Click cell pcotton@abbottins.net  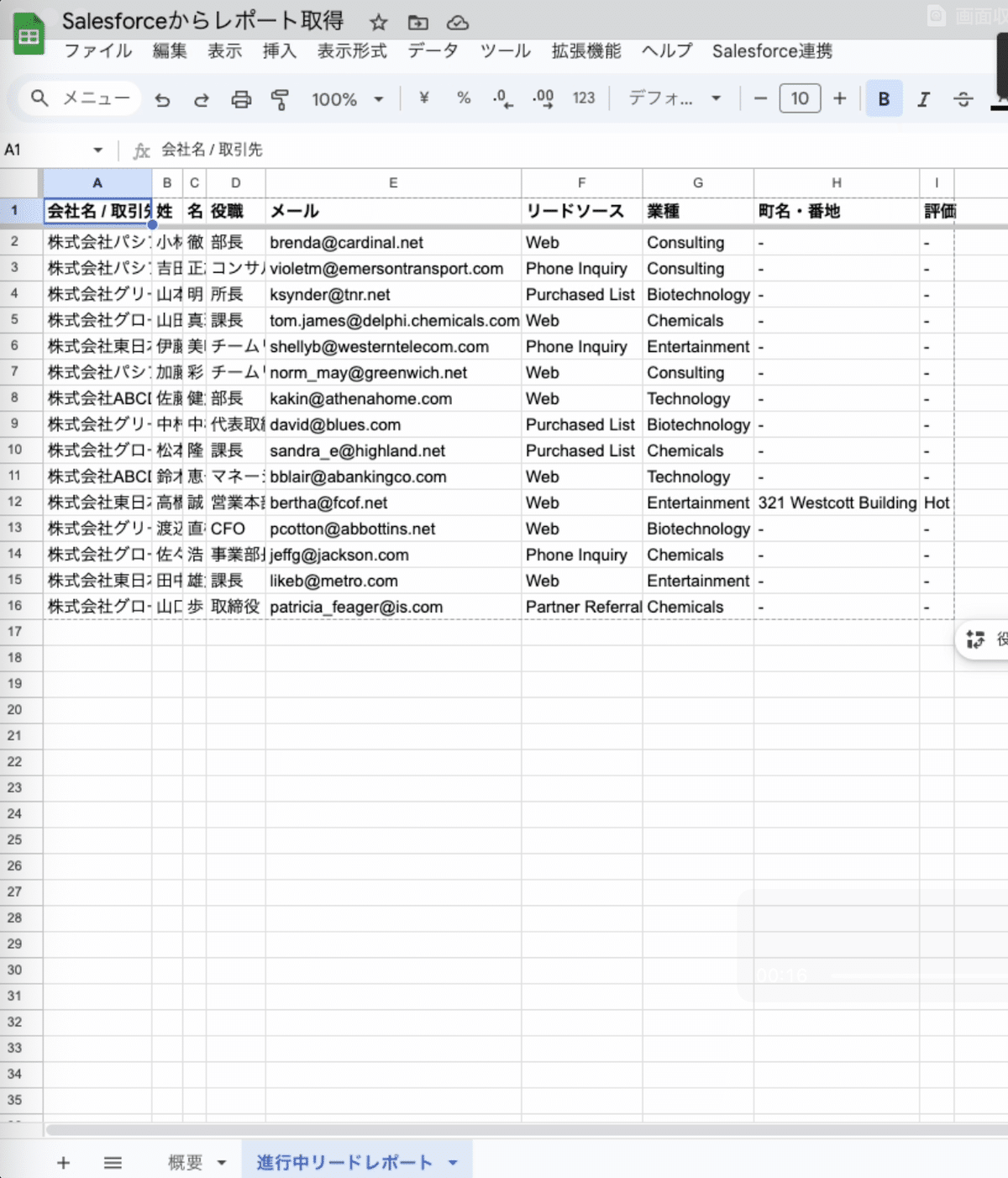click(x=393, y=529)
